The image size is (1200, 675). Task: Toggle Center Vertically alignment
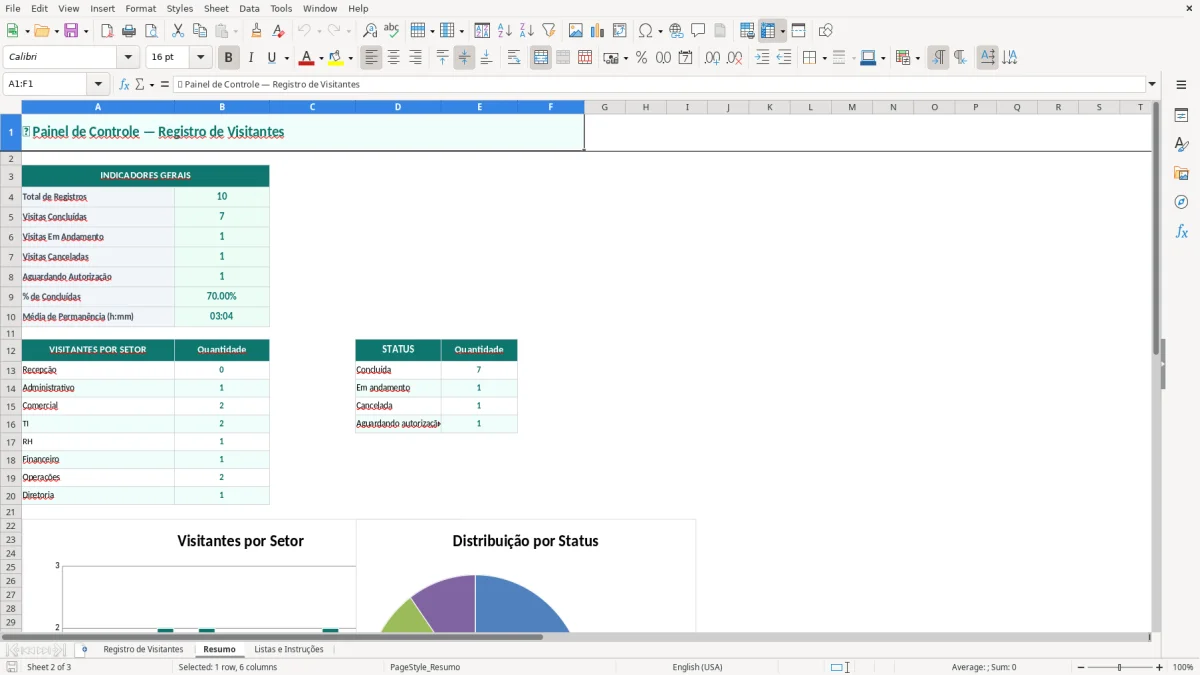pos(464,58)
